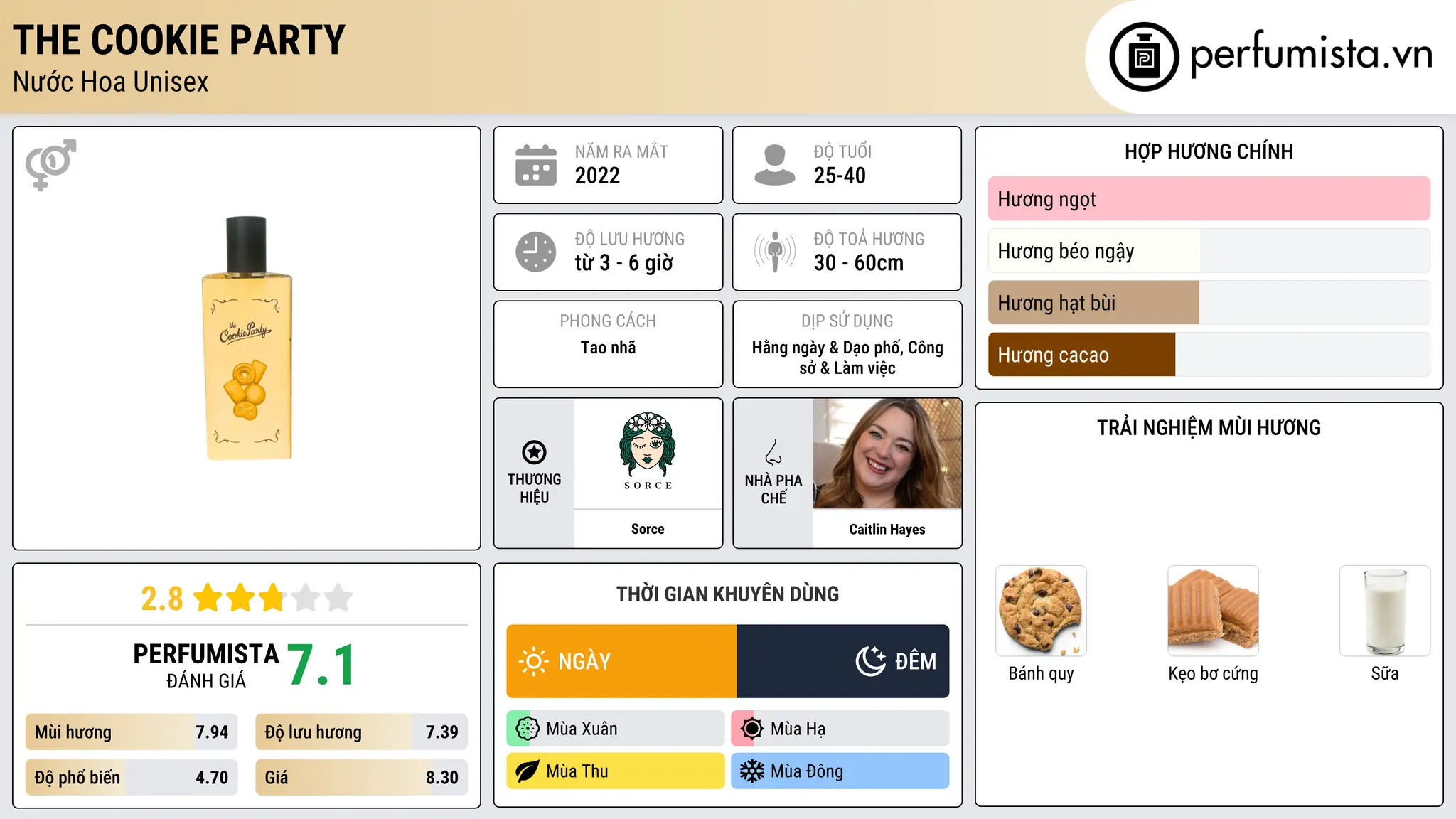Click the Sorce brand name label

tap(648, 529)
